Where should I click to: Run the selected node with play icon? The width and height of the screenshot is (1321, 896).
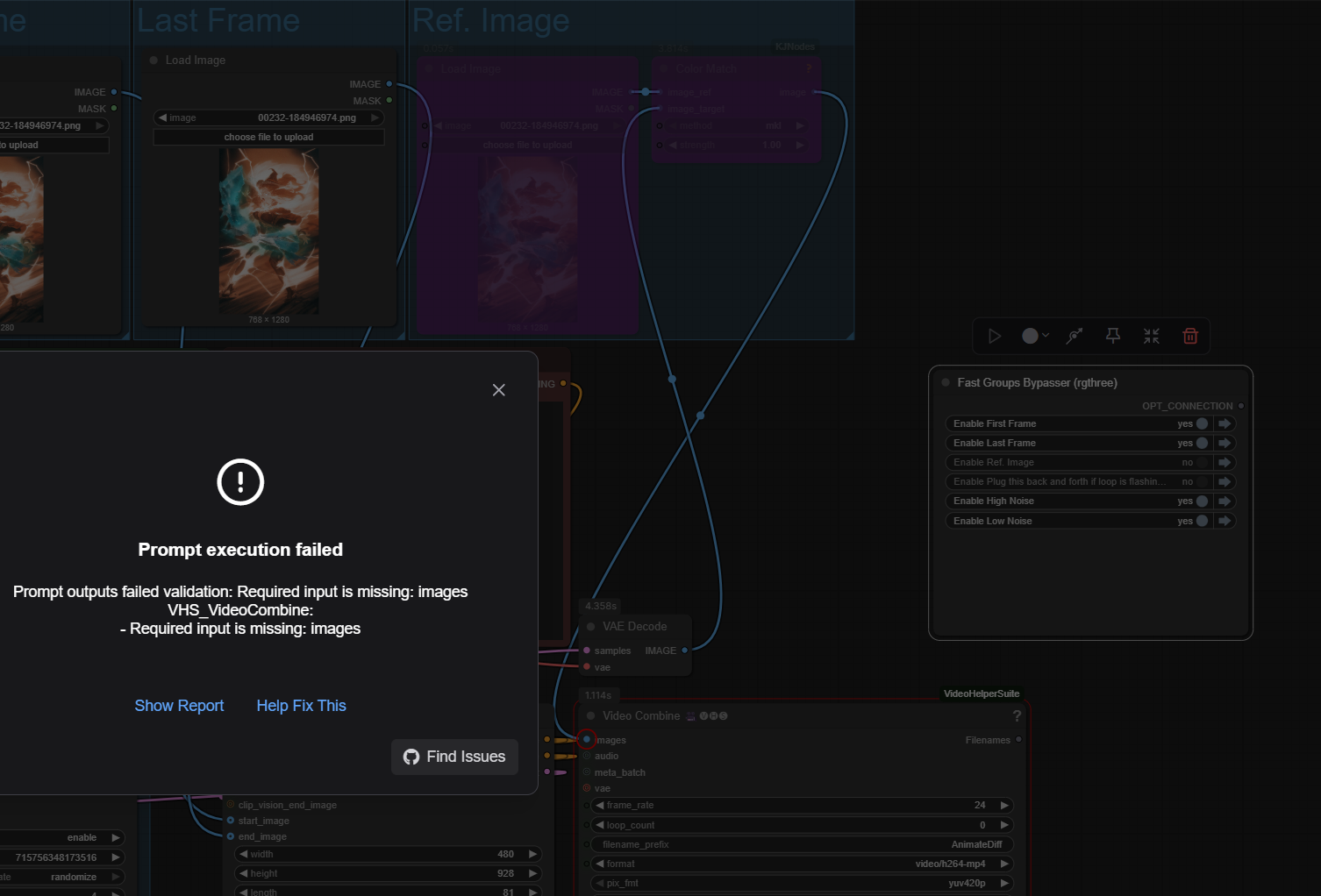point(995,336)
